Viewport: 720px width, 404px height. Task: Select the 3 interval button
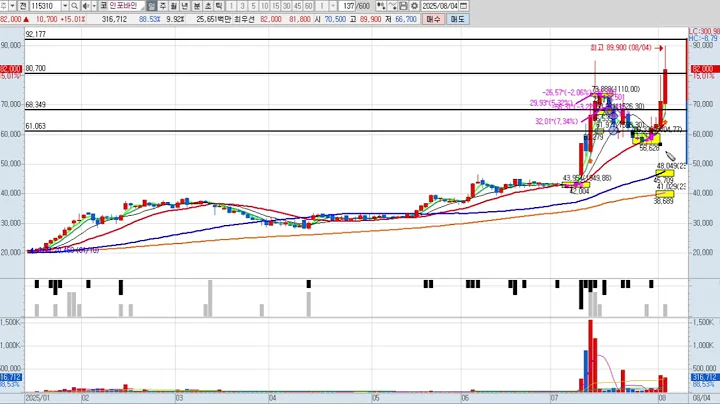[x=242, y=6]
